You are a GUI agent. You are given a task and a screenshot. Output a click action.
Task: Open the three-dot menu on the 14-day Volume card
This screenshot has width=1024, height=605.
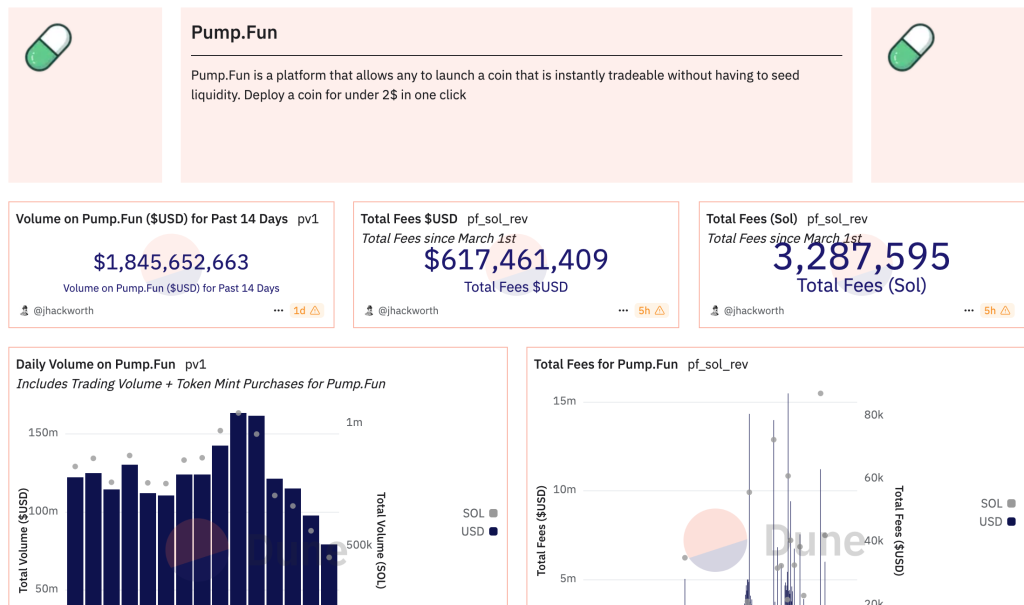coord(278,311)
